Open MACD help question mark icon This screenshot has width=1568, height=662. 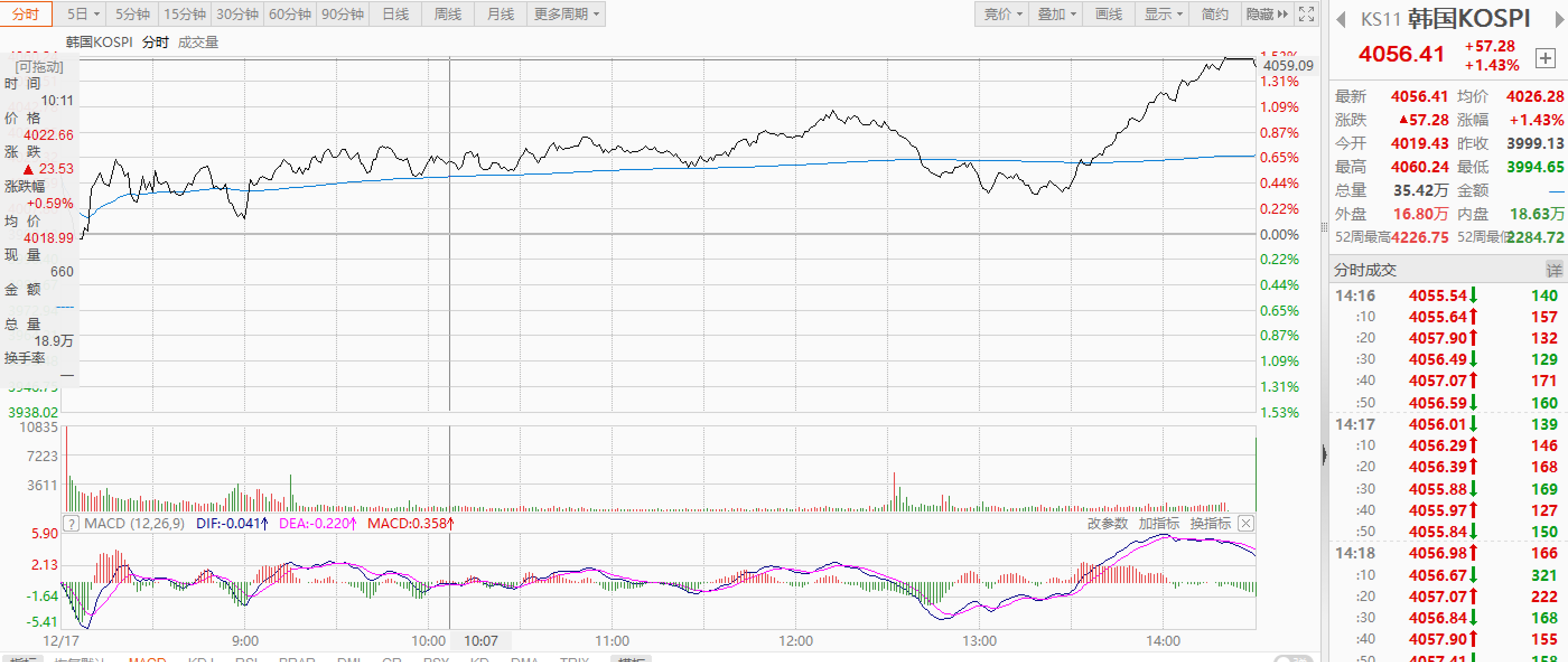click(71, 523)
